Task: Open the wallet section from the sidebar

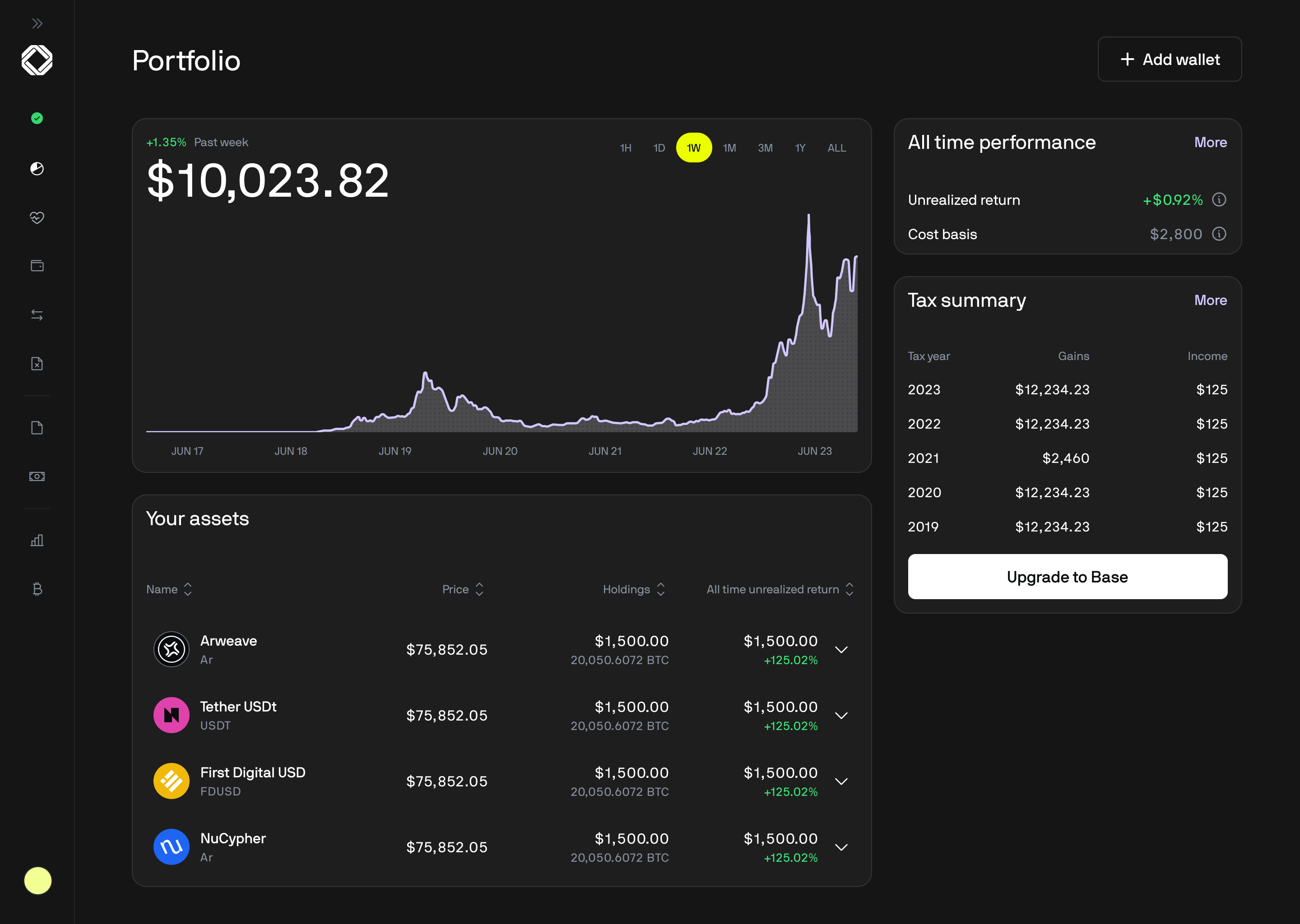Action: click(37, 265)
